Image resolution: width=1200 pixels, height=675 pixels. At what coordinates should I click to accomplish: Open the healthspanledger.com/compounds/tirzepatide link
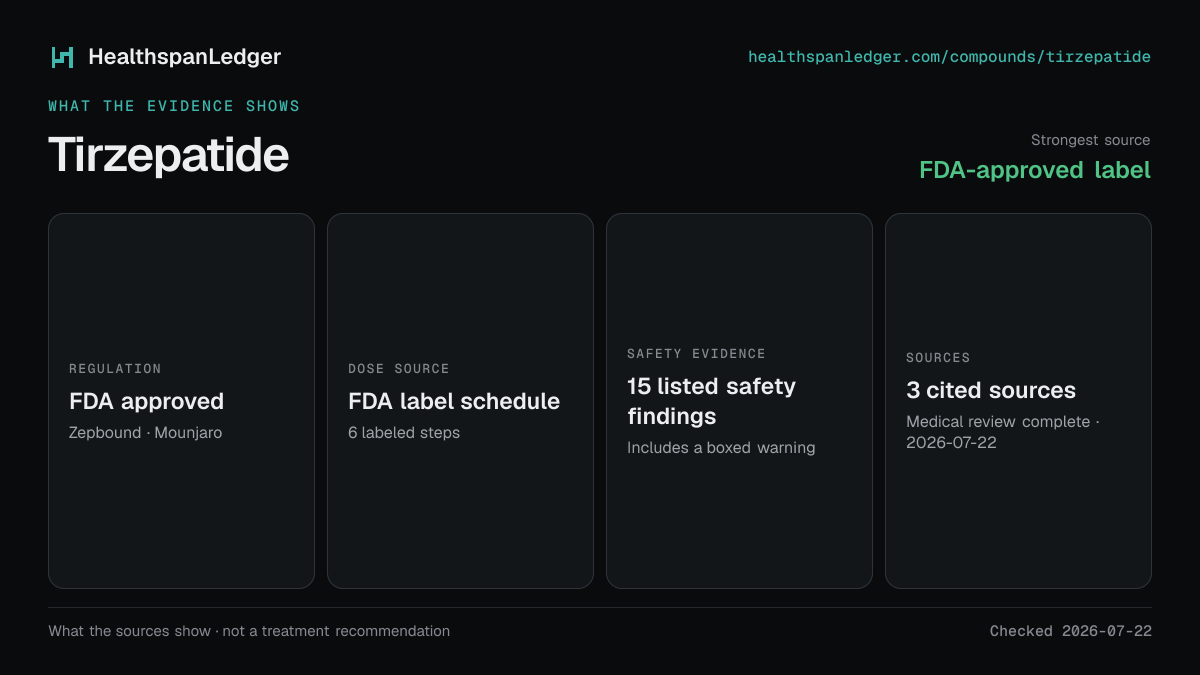949,57
